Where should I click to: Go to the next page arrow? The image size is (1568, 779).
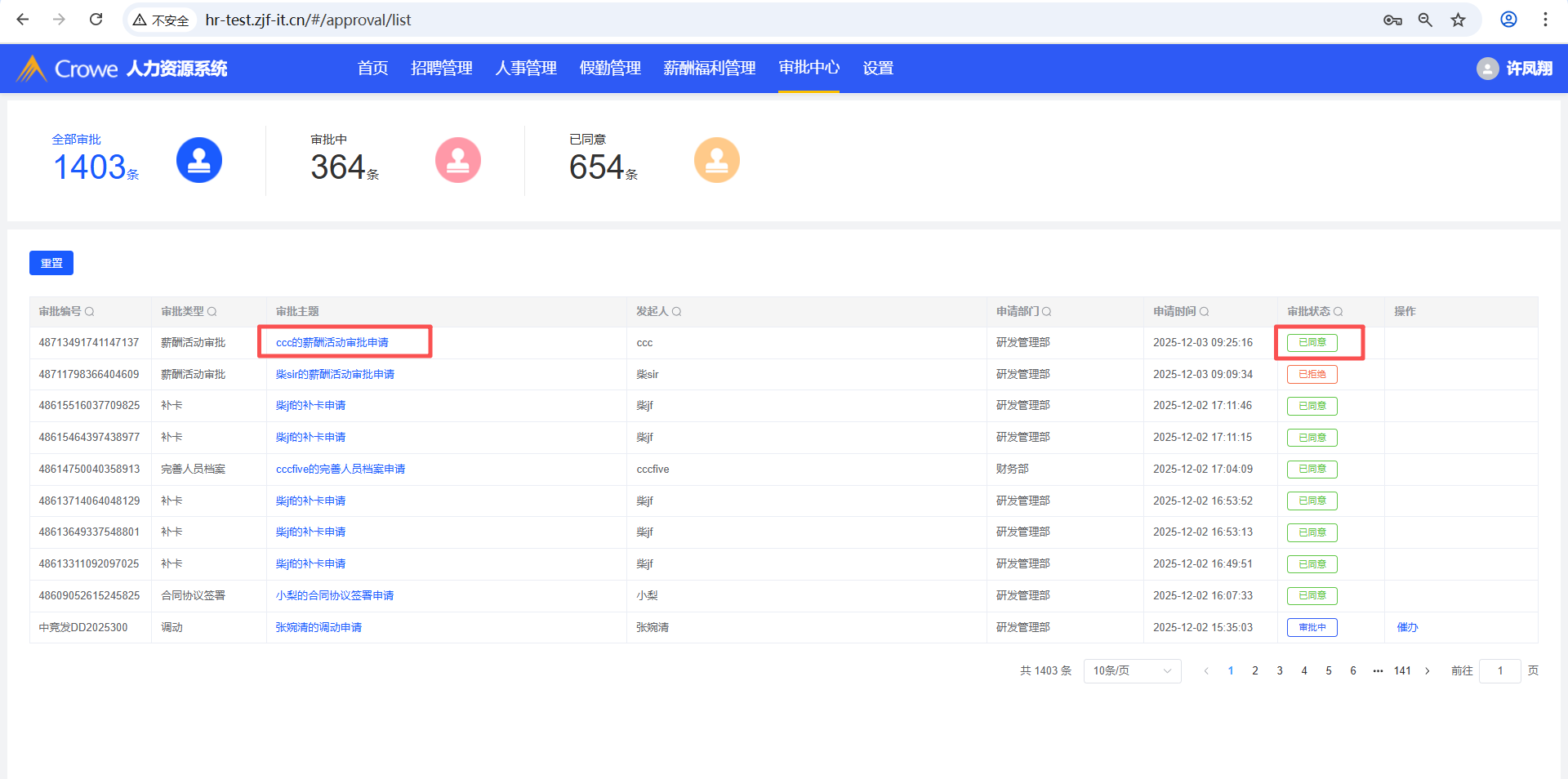pos(1428,671)
